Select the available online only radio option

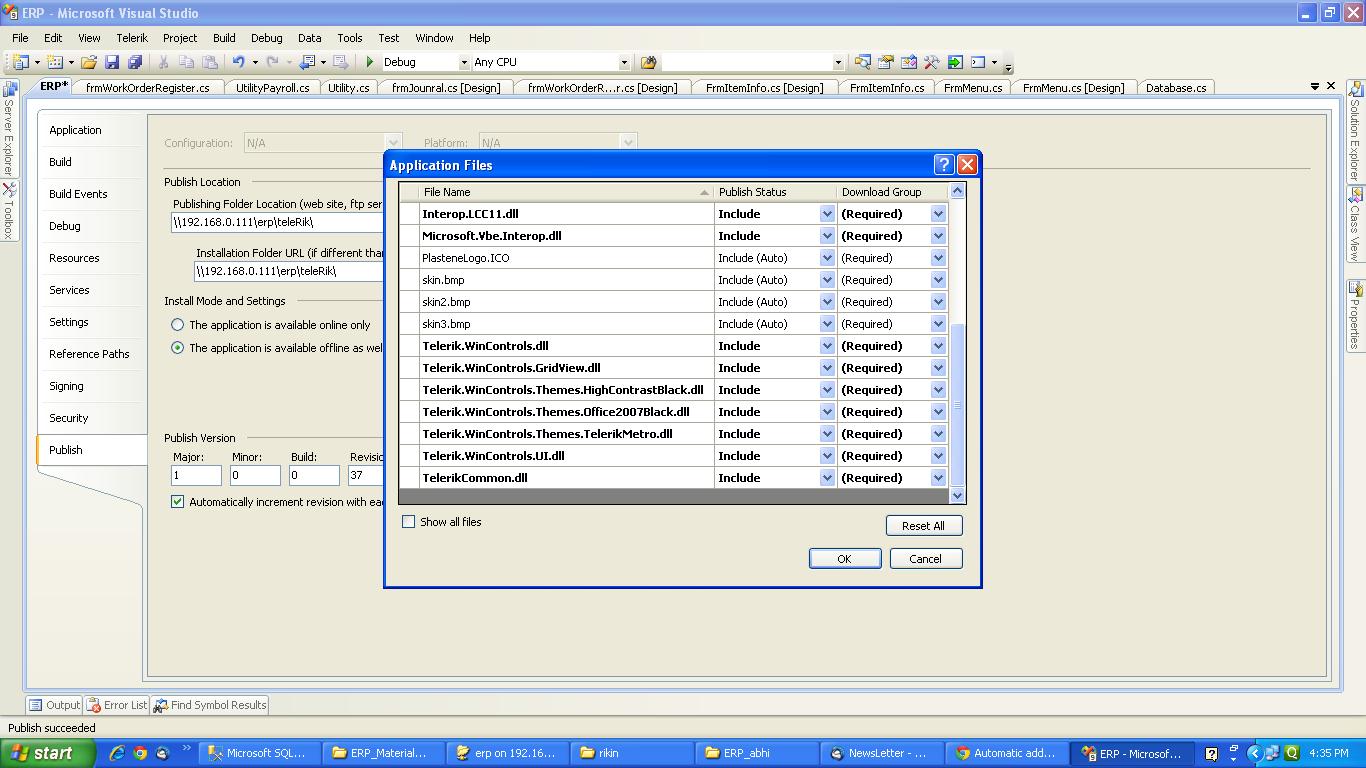[x=177, y=325]
